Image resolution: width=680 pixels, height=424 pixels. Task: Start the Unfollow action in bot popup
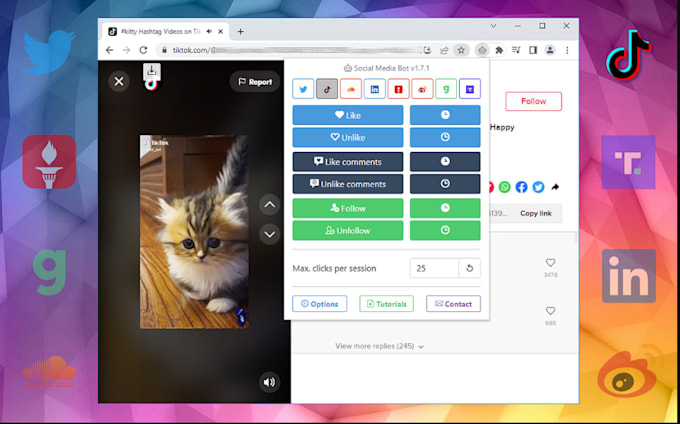[348, 230]
